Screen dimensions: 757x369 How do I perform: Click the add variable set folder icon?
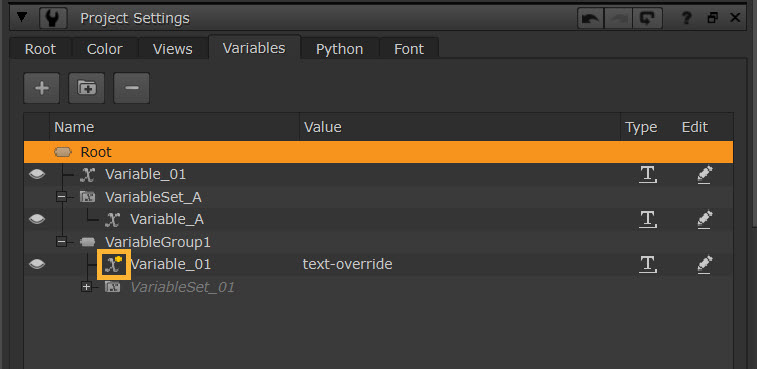(86, 88)
